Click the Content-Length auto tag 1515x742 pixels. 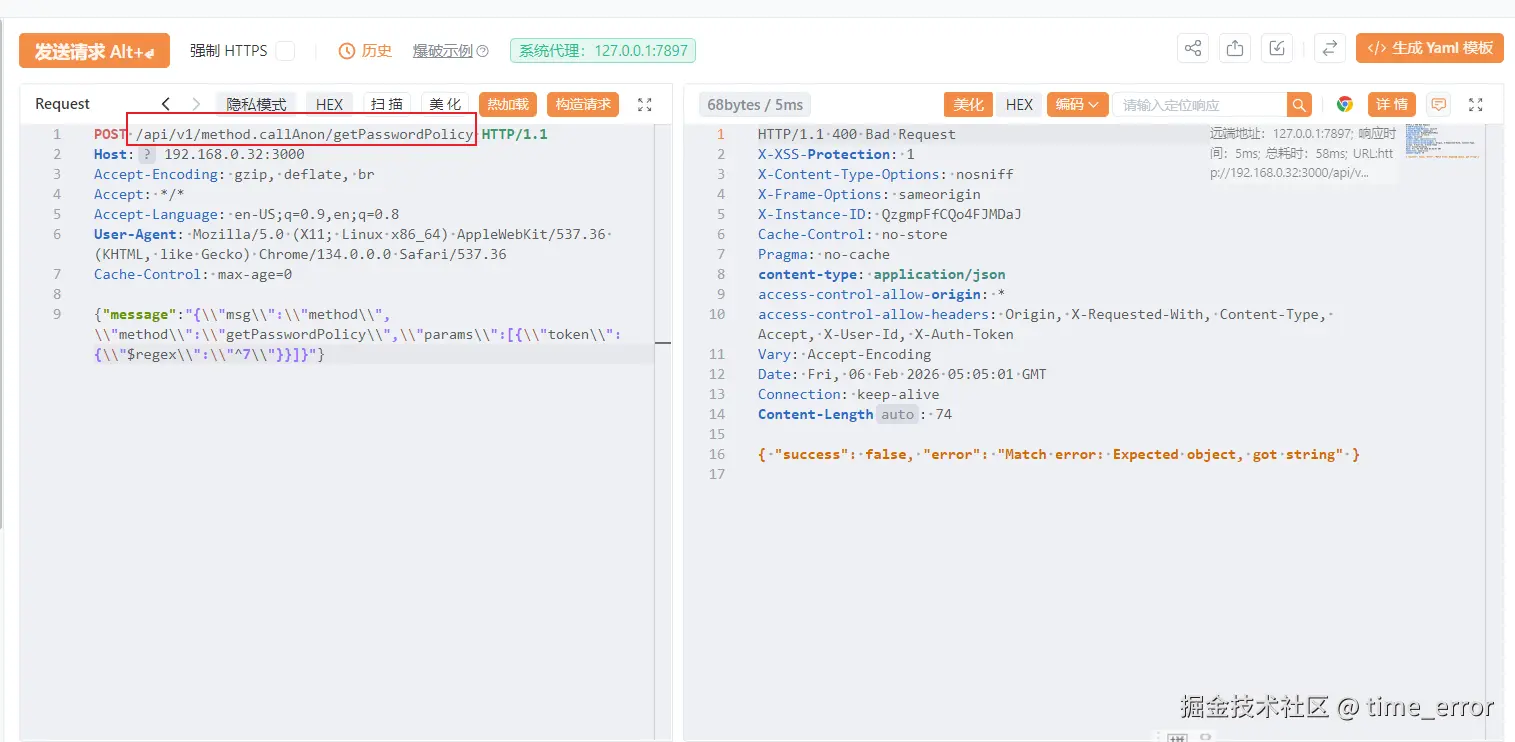pos(897,414)
